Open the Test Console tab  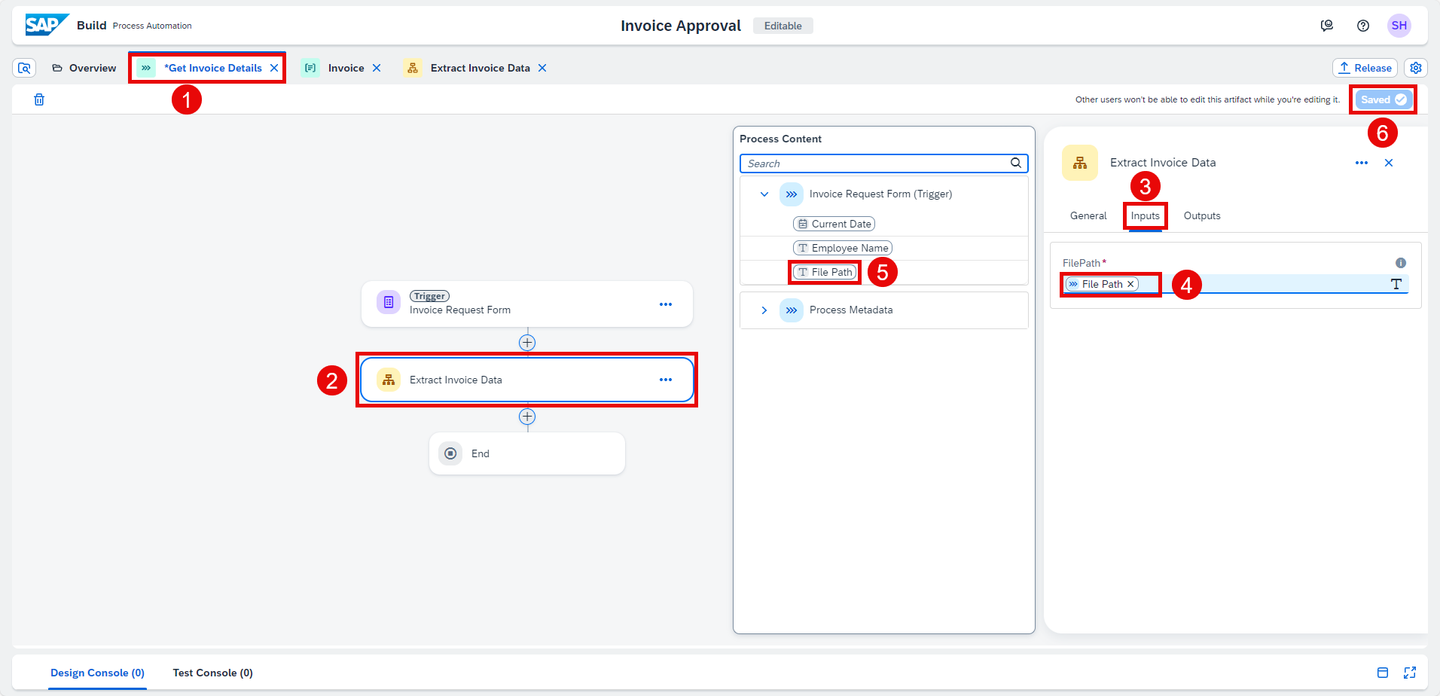coord(213,673)
